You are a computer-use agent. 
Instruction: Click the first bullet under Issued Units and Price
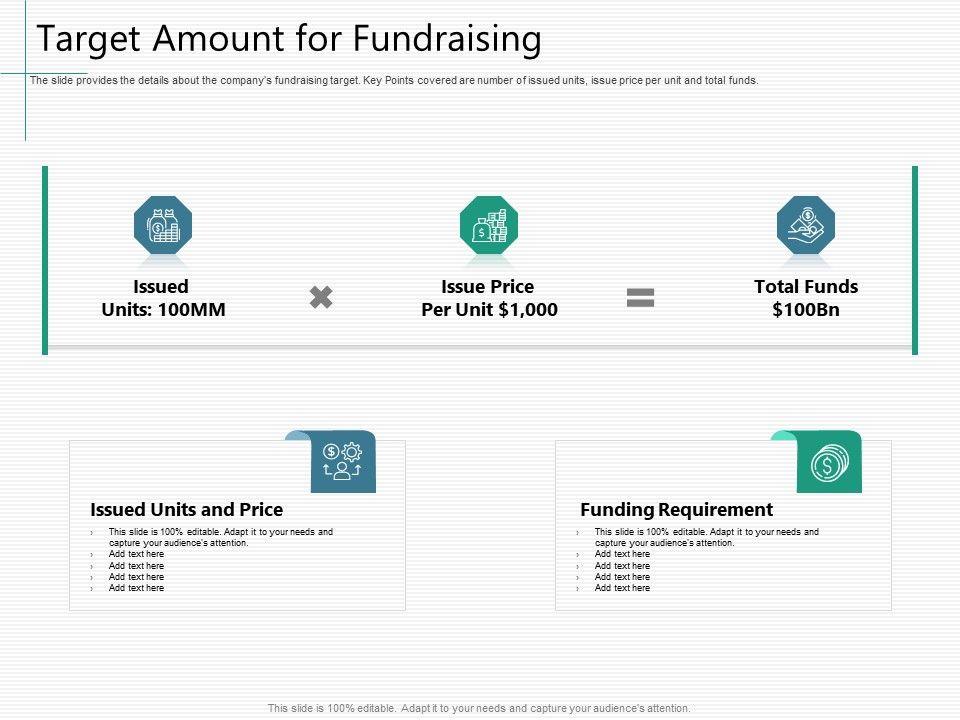(x=220, y=537)
